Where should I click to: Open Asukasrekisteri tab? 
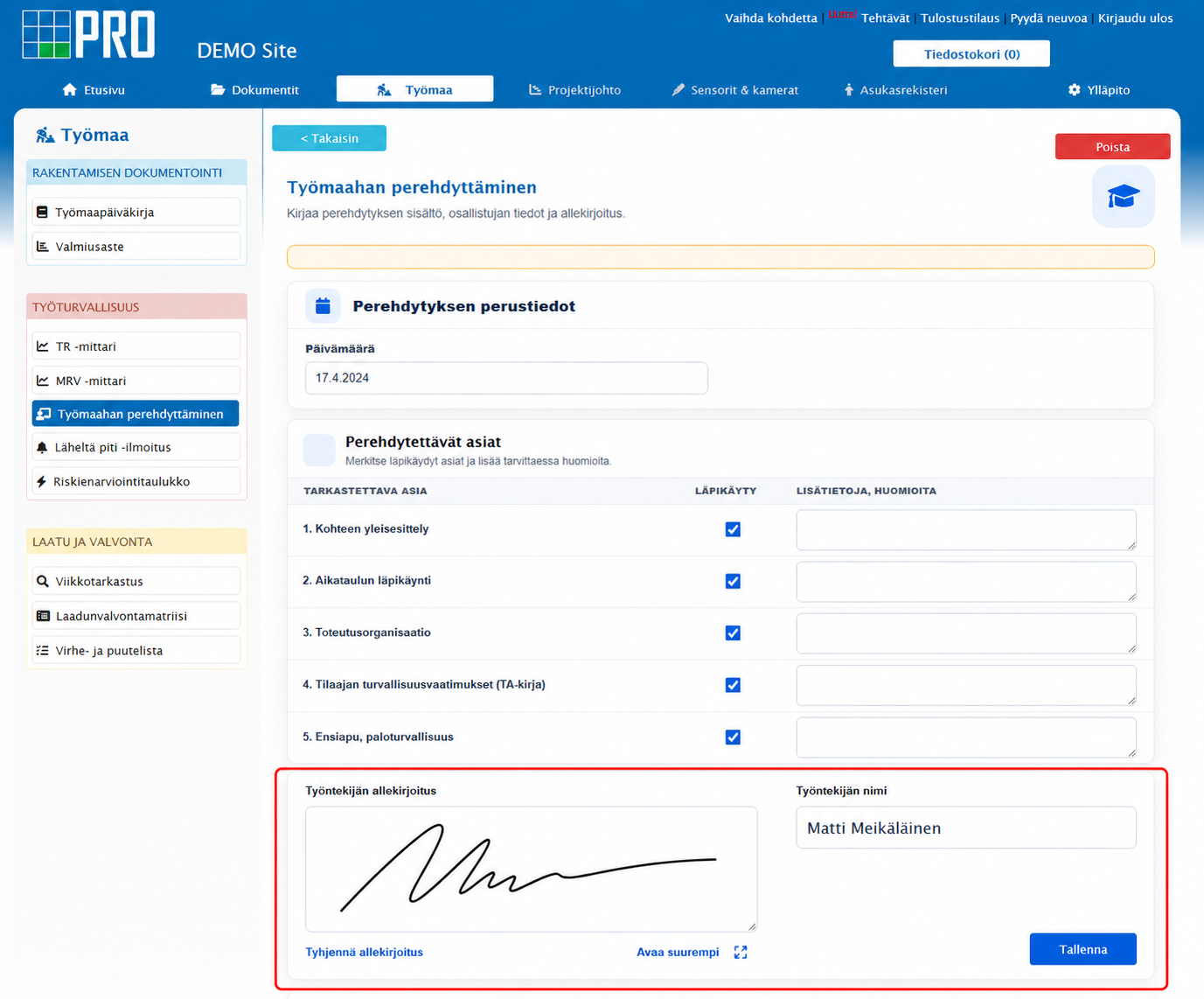click(x=895, y=90)
